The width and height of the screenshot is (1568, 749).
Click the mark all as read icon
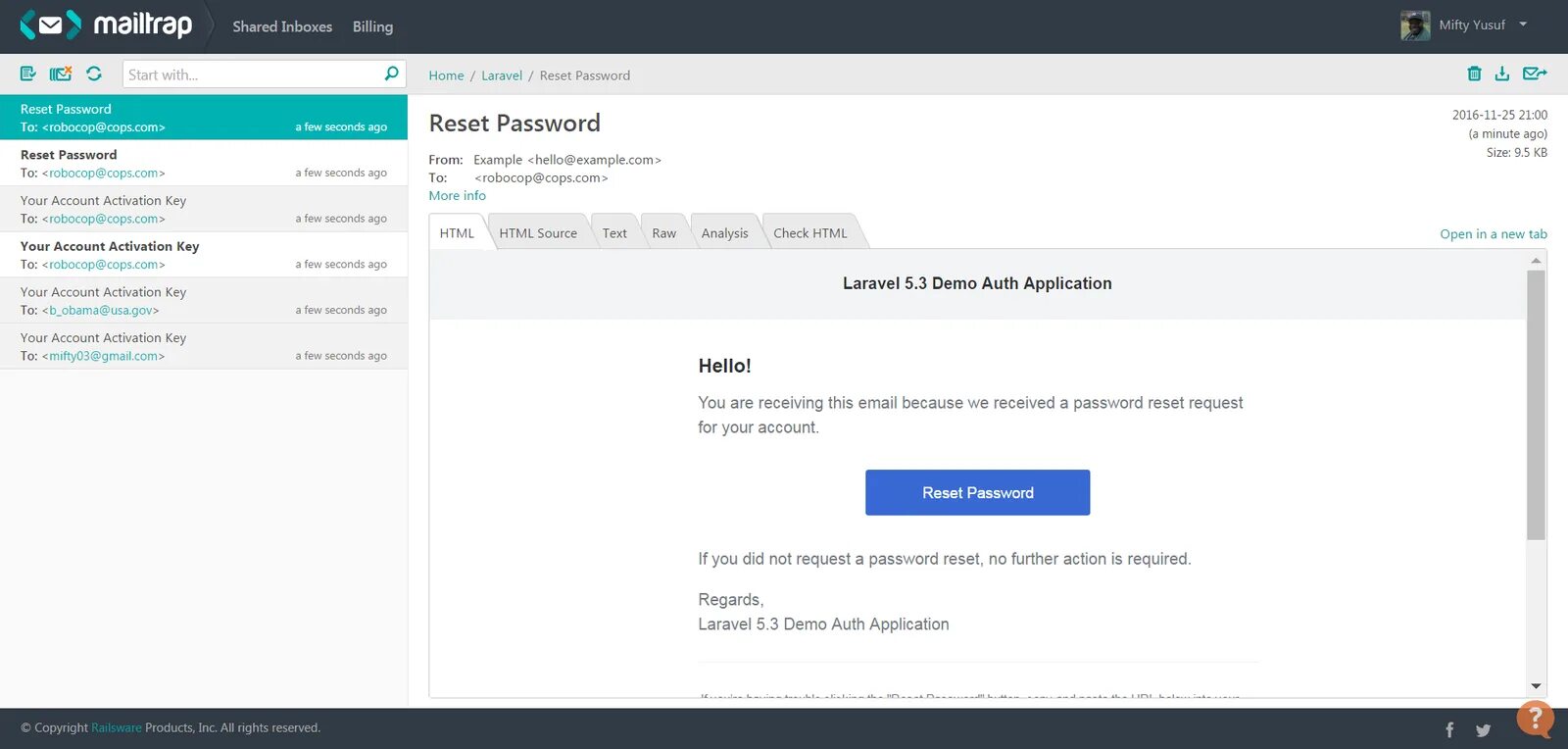click(x=27, y=74)
